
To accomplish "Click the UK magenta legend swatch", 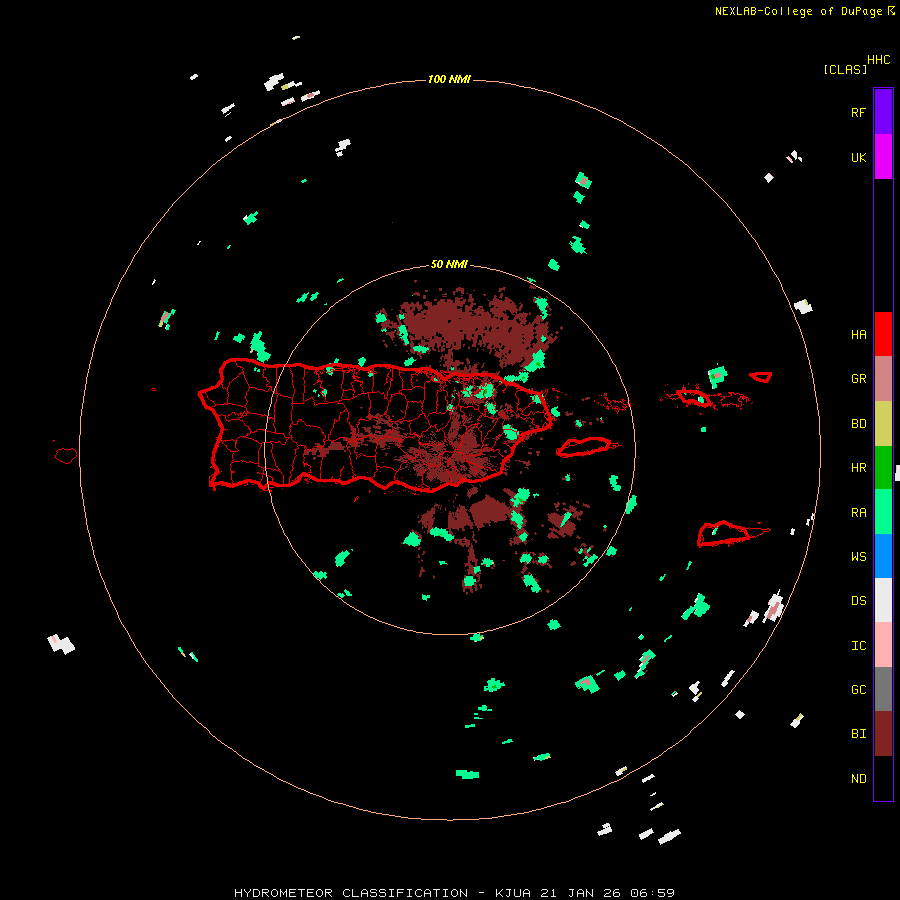I will [x=883, y=157].
